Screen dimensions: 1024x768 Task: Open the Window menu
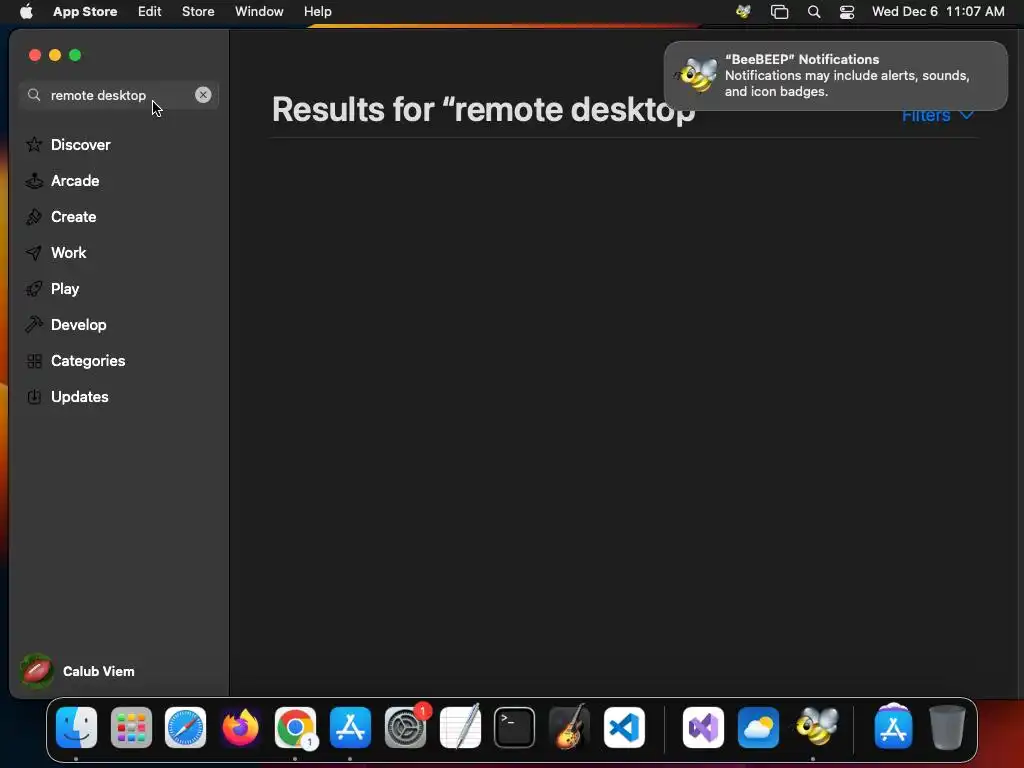click(259, 12)
